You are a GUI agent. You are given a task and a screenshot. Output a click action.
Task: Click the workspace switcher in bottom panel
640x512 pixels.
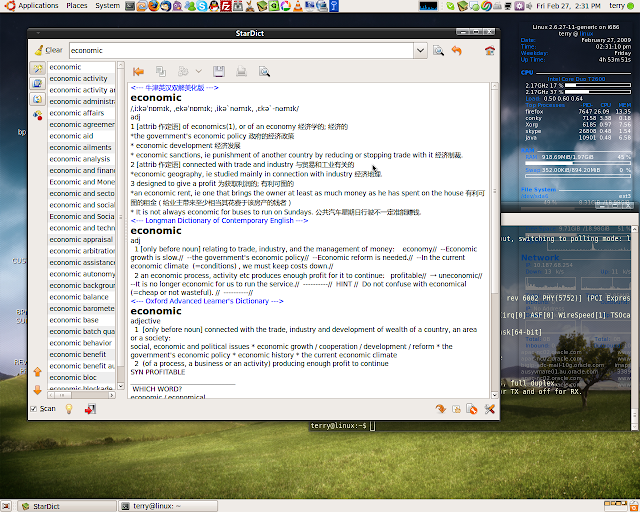click(x=616, y=505)
